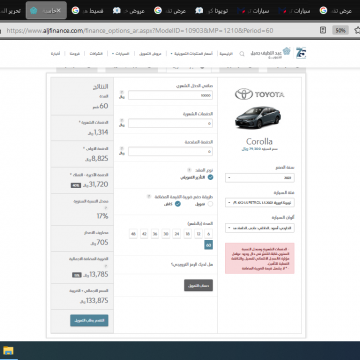The image size is (360, 360).
Task: Select cash (كاش) VAT payment option
Action: (x=178, y=204)
